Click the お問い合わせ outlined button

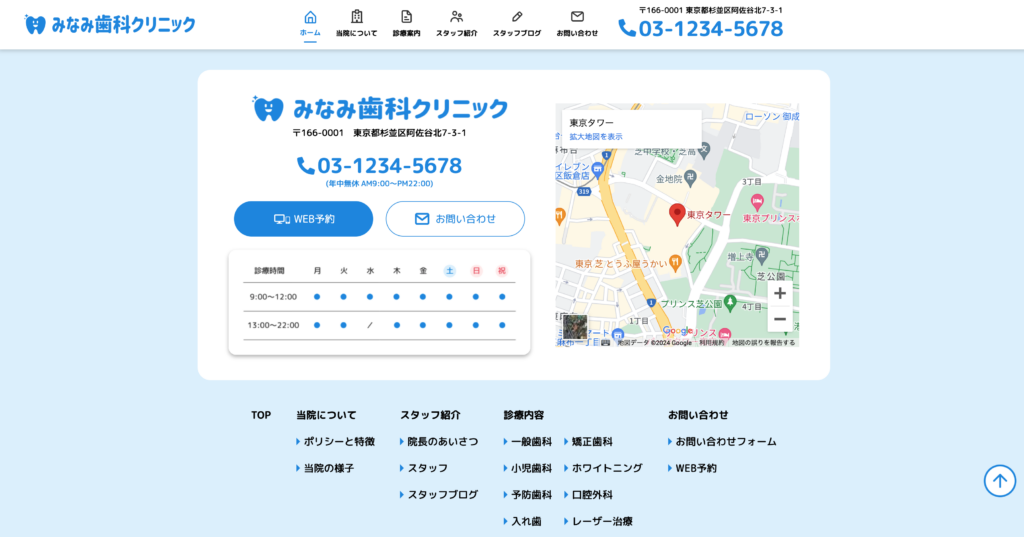[455, 219]
